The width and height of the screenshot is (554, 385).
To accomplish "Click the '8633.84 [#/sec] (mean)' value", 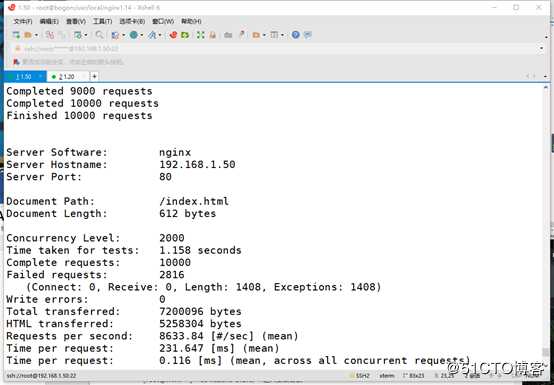I will click(229, 336).
